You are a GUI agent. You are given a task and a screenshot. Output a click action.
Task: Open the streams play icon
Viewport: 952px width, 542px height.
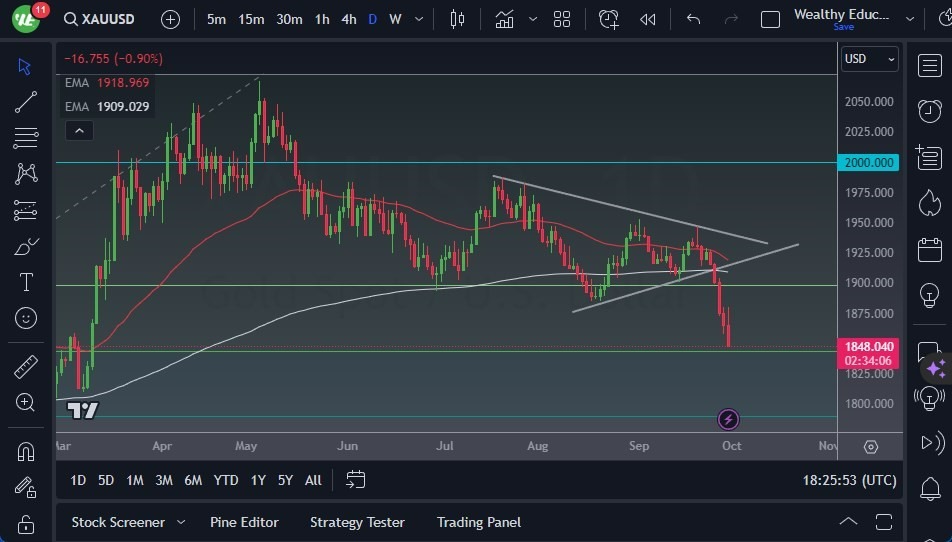tap(933, 442)
